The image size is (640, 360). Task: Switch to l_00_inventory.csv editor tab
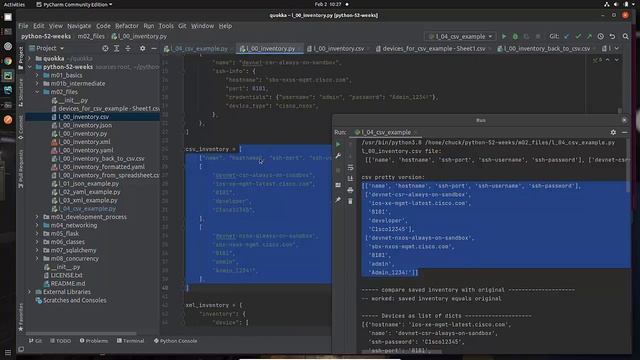[x=338, y=49]
